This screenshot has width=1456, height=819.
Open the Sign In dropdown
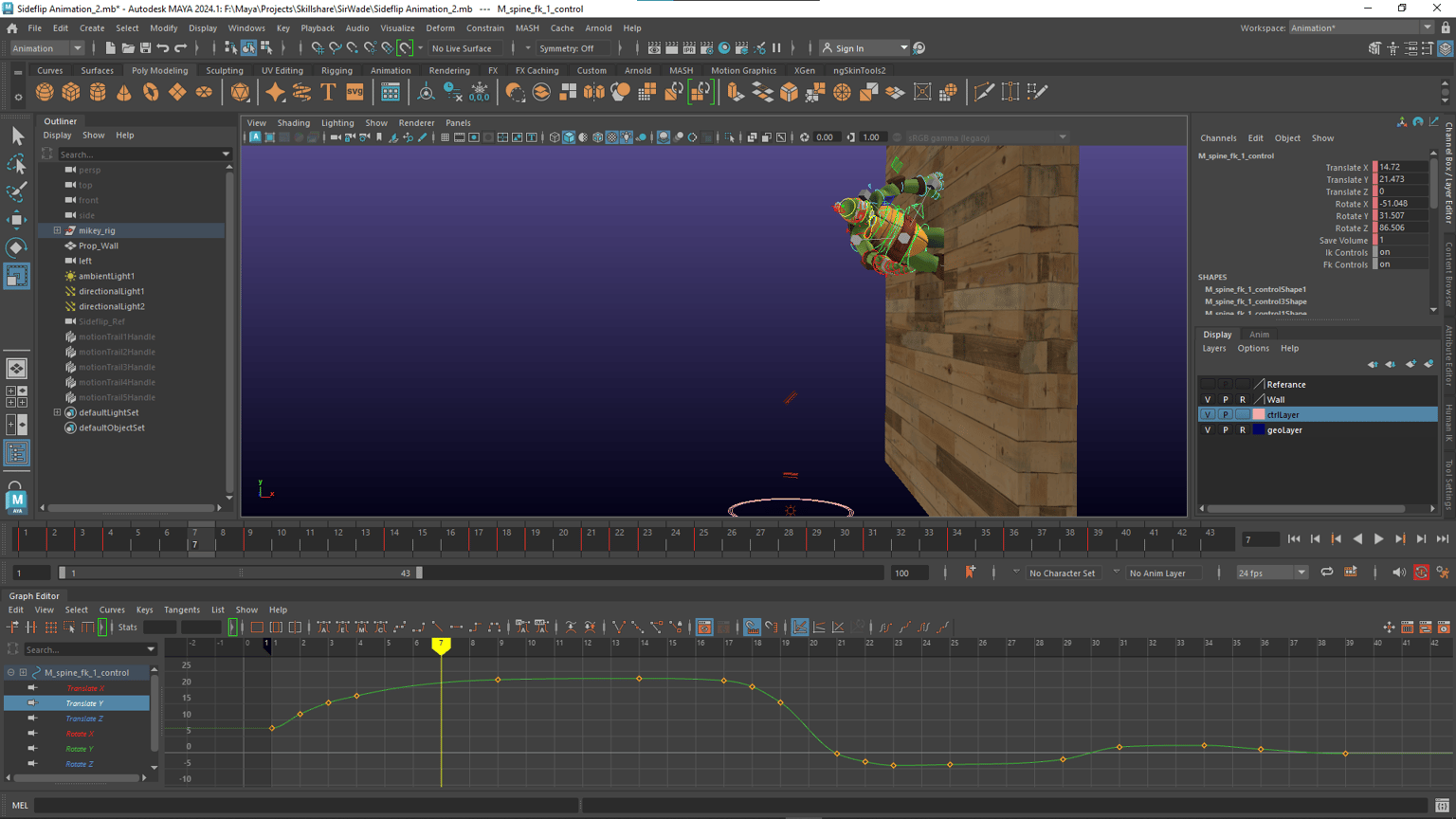tap(864, 48)
